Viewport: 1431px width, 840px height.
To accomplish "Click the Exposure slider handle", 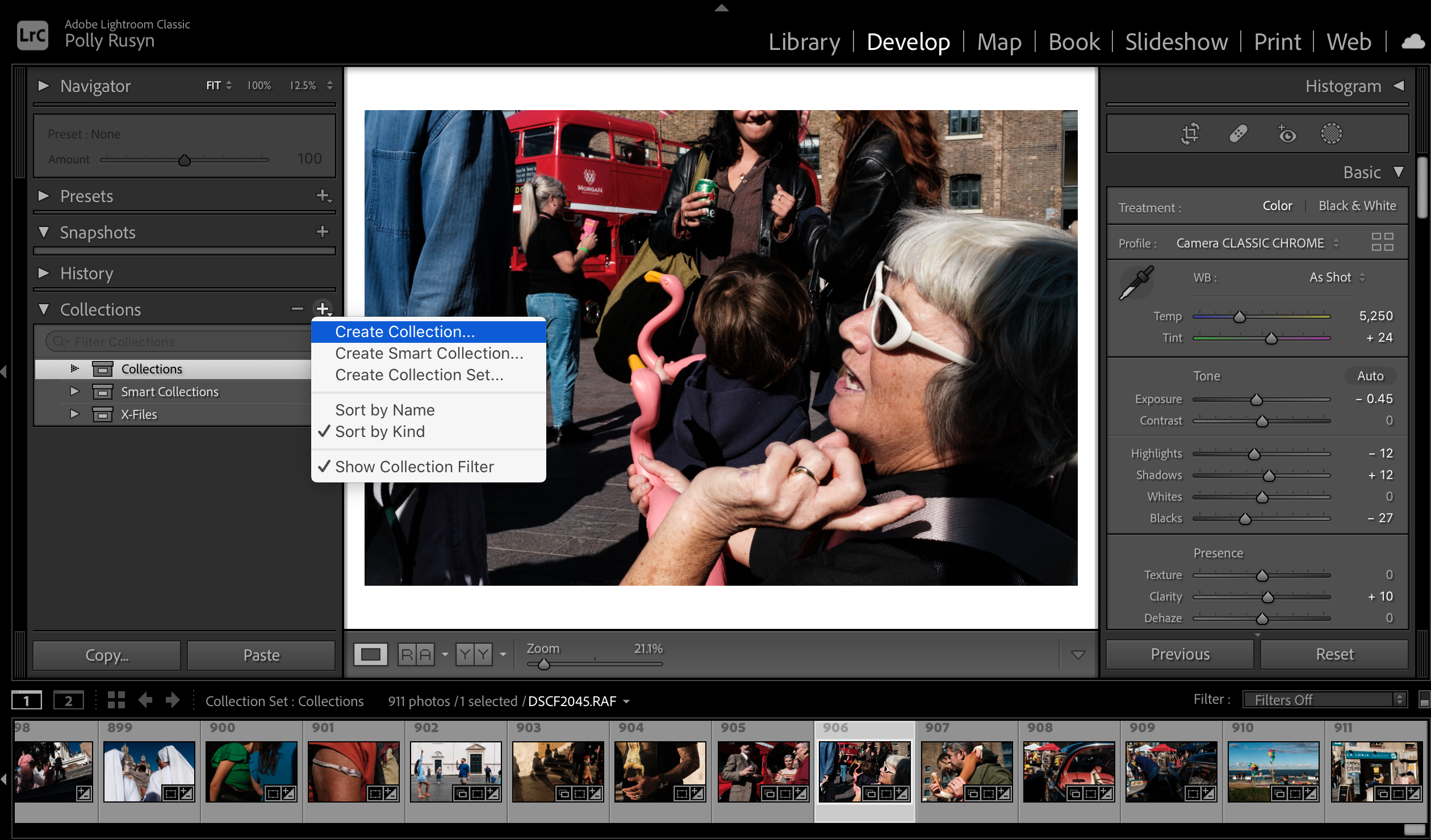I will tap(1256, 400).
